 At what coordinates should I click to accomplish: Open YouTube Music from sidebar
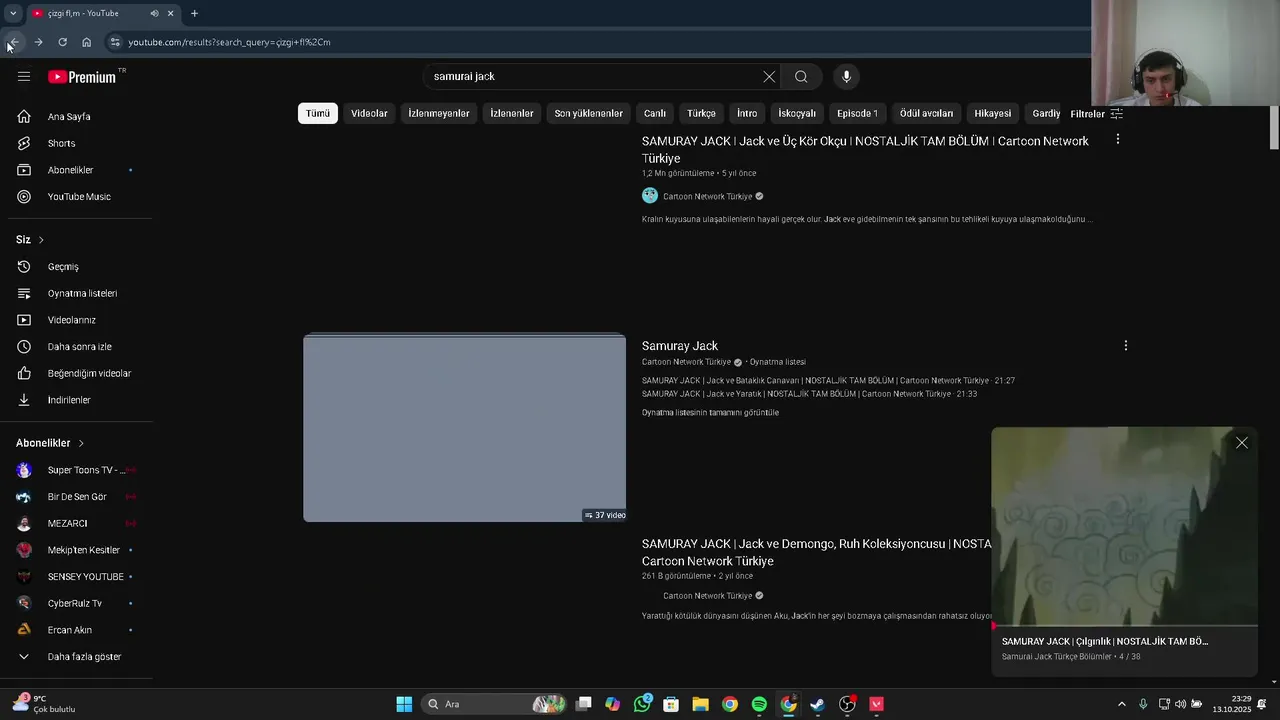[80, 197]
